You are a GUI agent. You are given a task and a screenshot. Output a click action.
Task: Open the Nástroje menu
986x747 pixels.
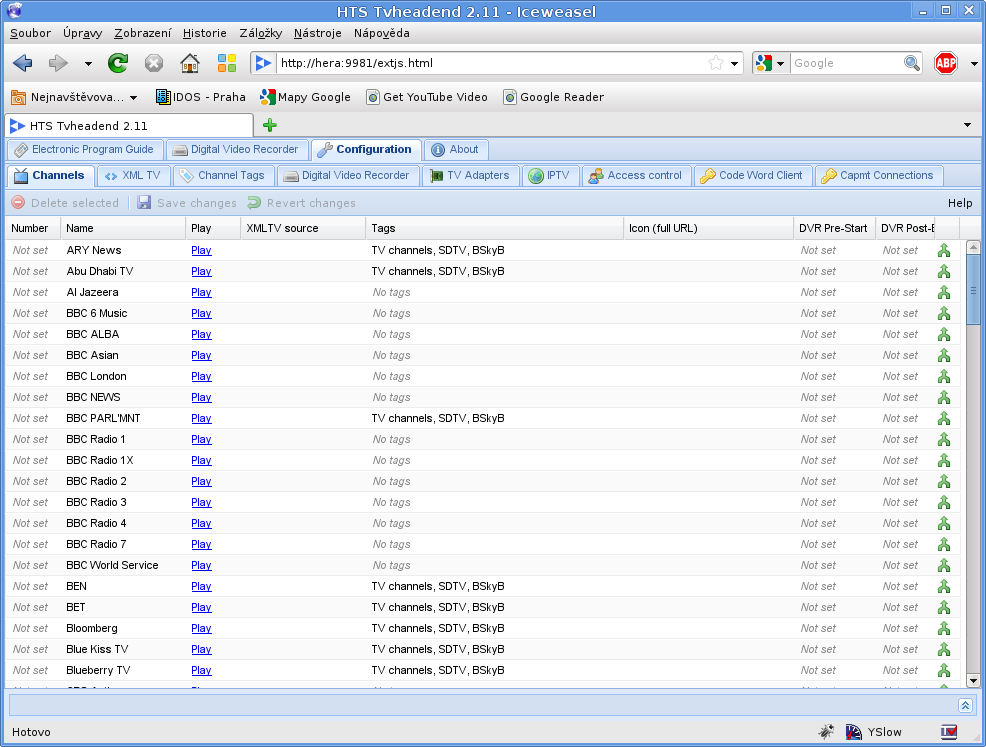coord(318,33)
